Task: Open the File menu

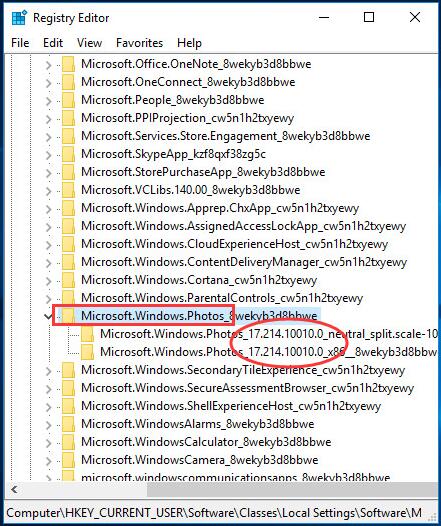Action: pyautogui.click(x=20, y=43)
